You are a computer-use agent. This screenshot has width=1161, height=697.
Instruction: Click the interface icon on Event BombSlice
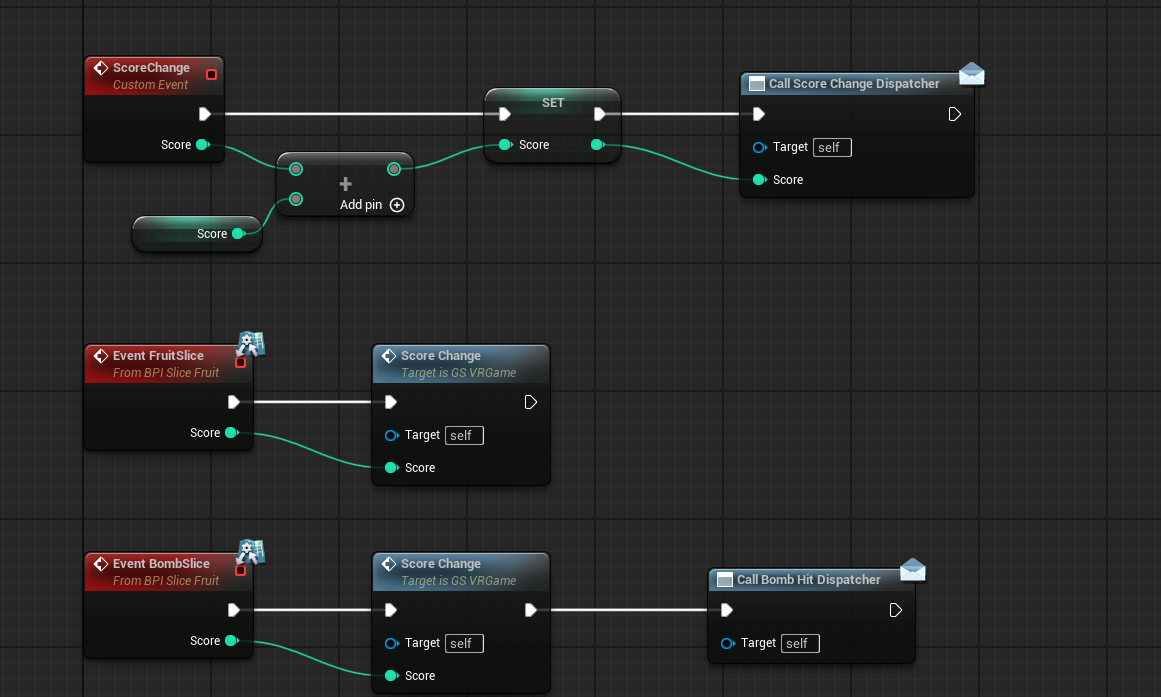(251, 553)
